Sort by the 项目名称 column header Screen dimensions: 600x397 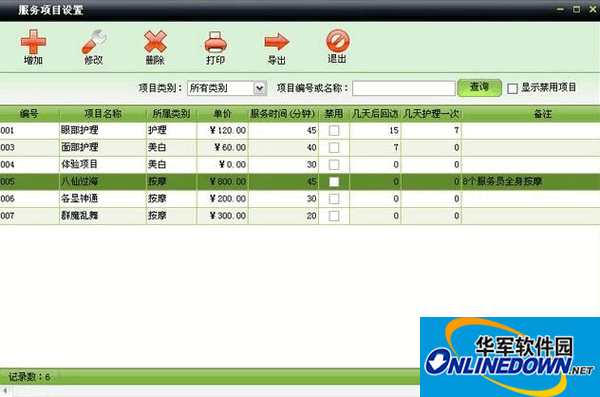click(x=103, y=114)
